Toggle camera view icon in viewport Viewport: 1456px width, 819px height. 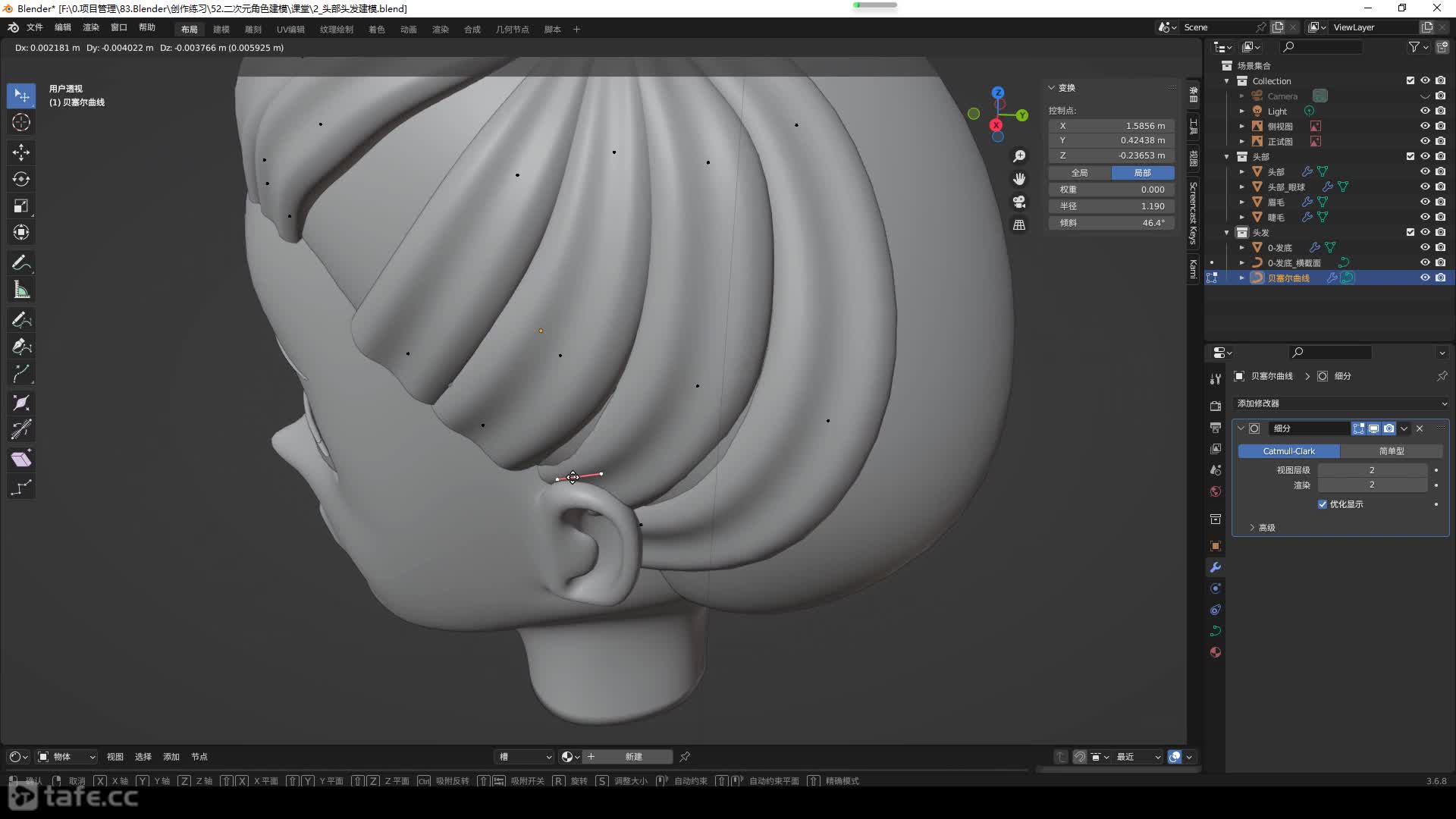click(x=1019, y=202)
